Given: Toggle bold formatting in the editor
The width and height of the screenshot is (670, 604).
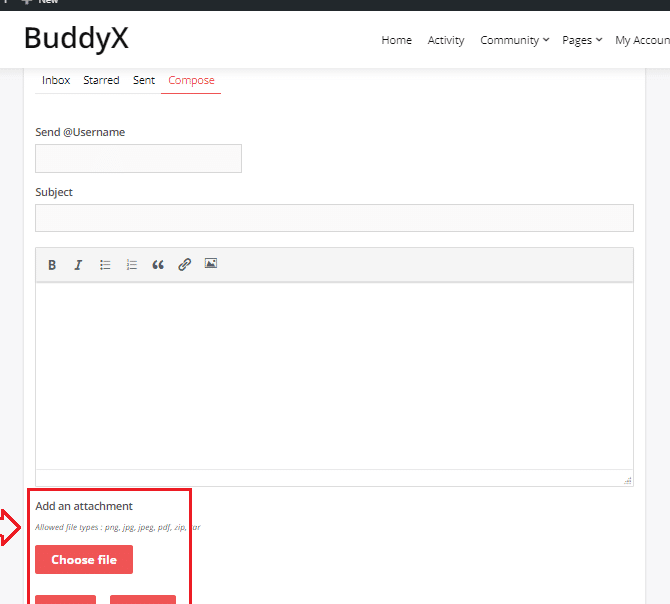Looking at the screenshot, I should [x=52, y=265].
